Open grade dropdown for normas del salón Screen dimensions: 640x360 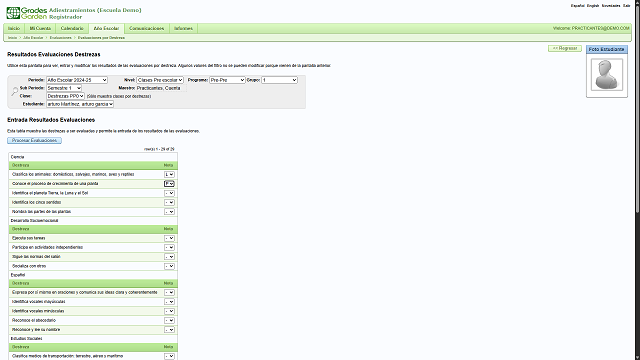pos(169,257)
